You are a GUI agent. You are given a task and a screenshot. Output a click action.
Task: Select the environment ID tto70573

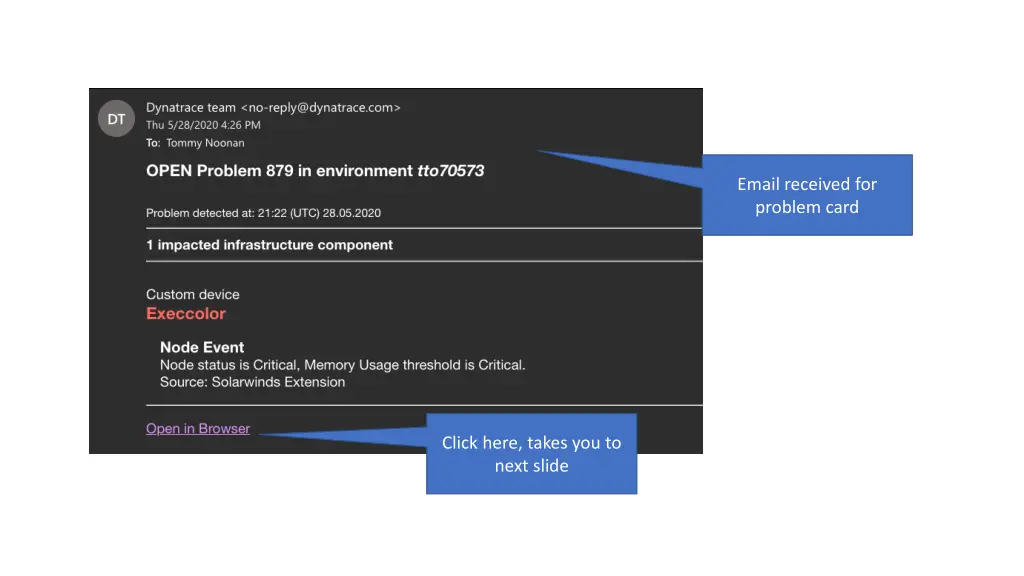(x=450, y=170)
